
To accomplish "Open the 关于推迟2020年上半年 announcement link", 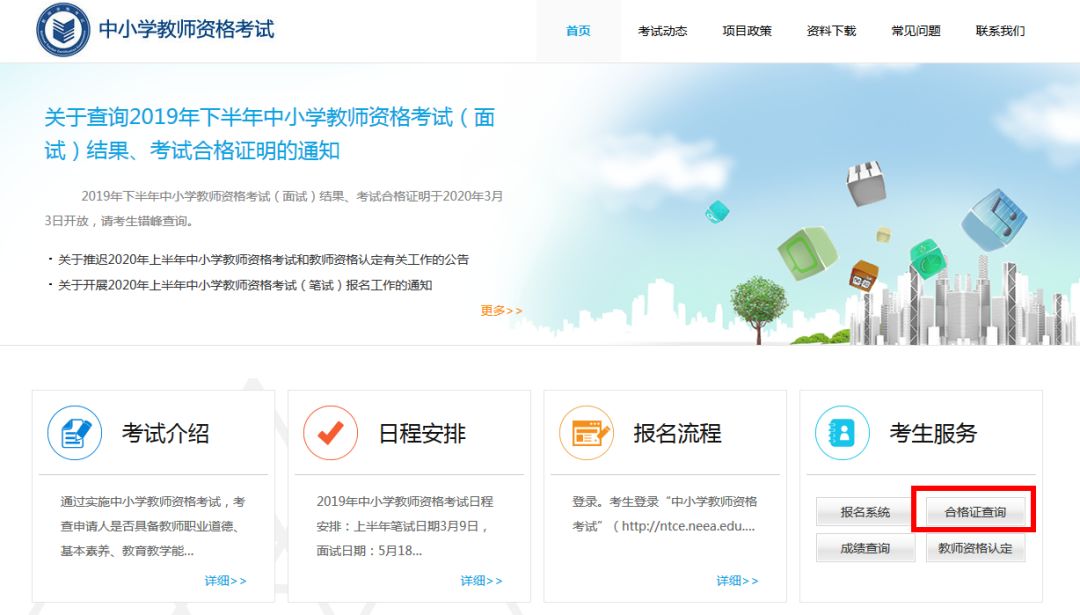I will coord(263,260).
